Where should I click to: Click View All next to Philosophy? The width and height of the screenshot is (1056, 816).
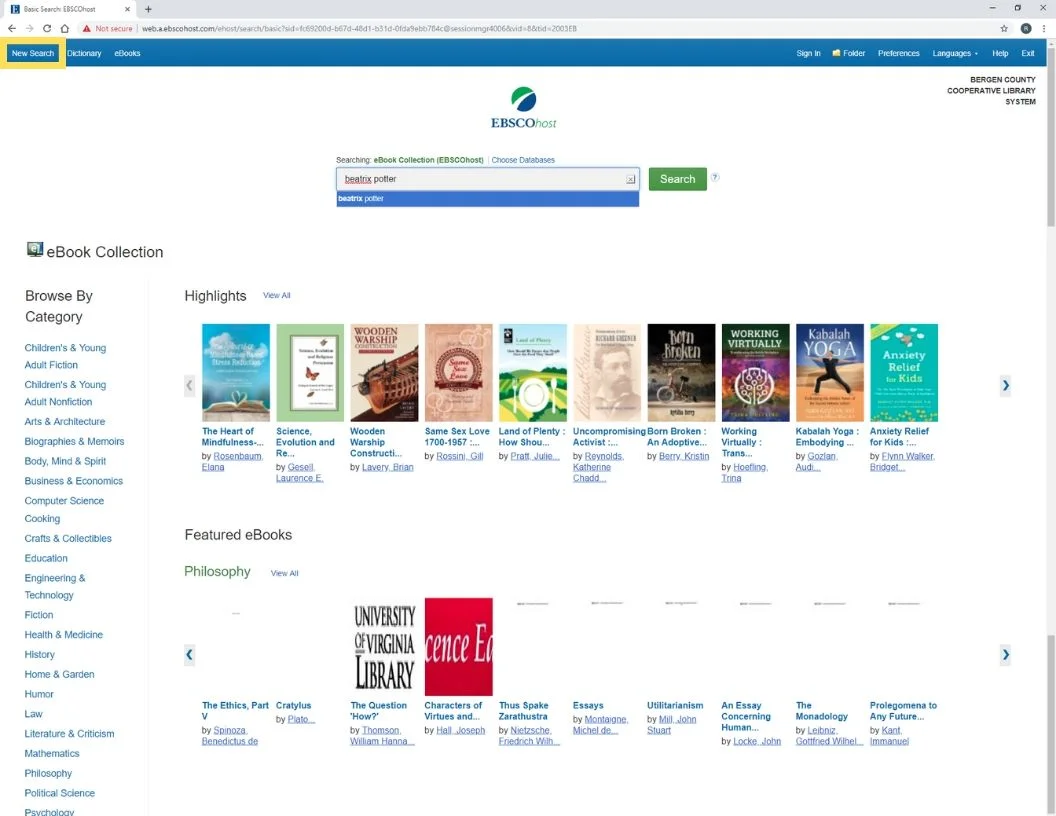[x=284, y=573]
